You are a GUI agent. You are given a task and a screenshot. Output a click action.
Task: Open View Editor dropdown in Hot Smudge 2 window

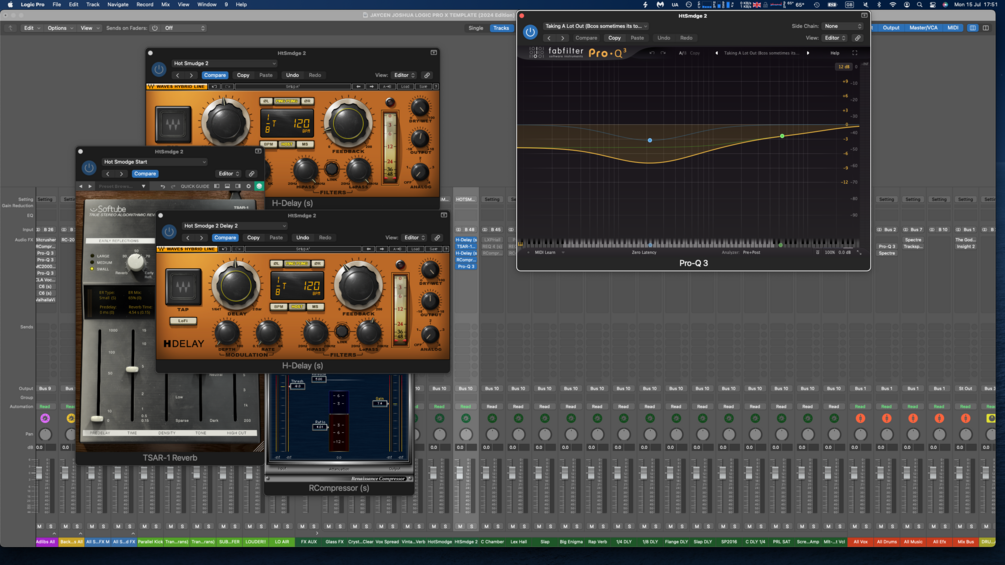tap(404, 75)
